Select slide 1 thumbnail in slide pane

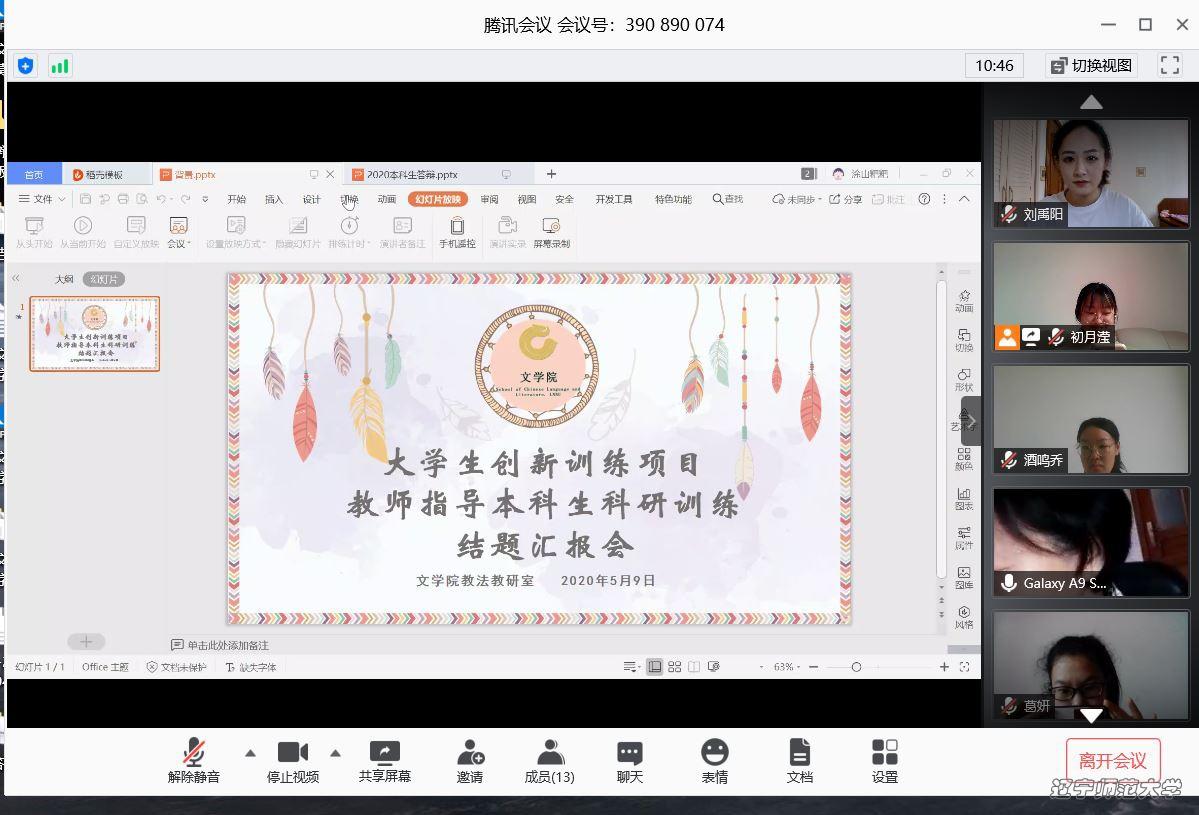pos(95,334)
